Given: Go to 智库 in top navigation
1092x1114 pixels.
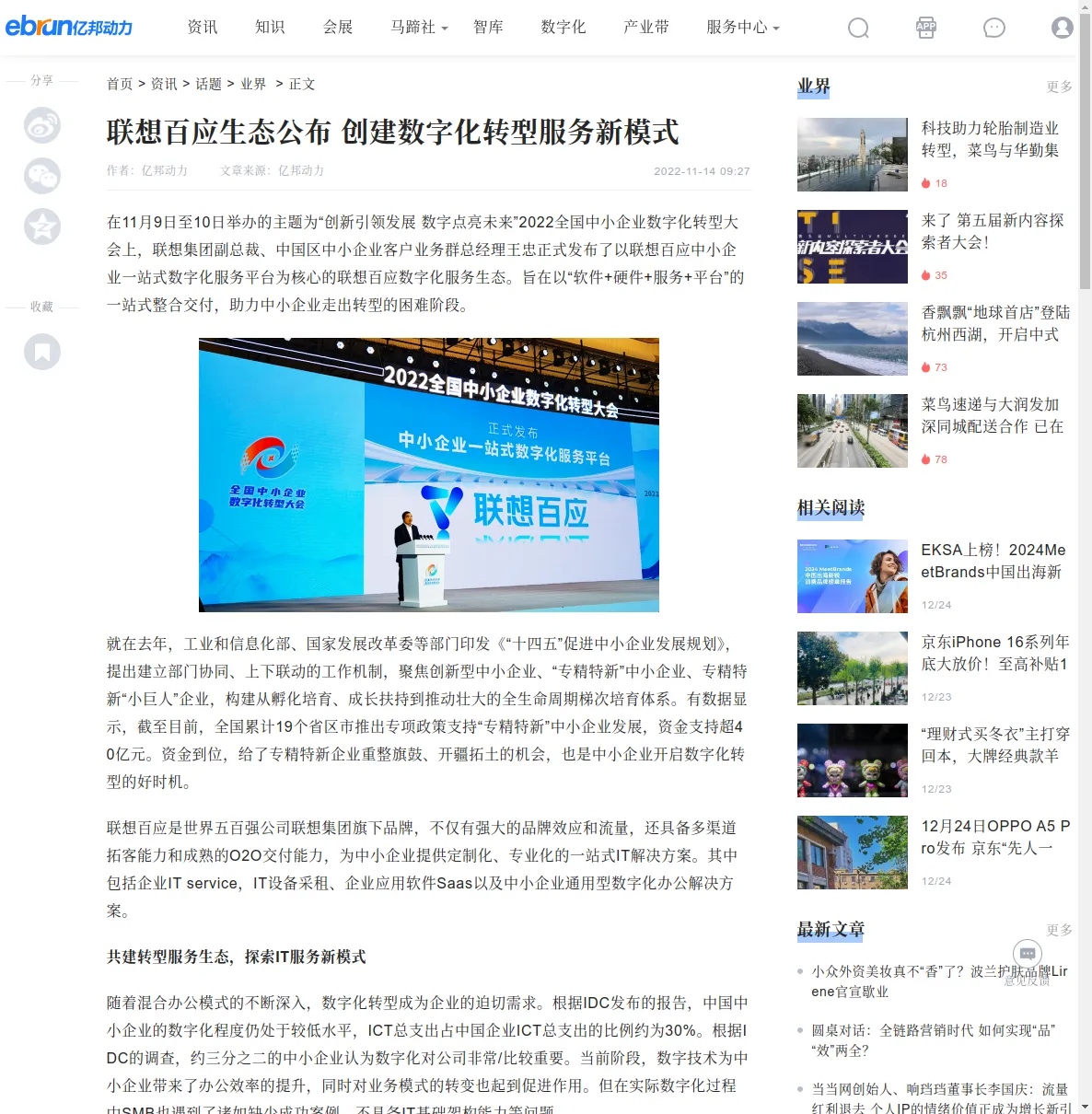Looking at the screenshot, I should pos(488,28).
